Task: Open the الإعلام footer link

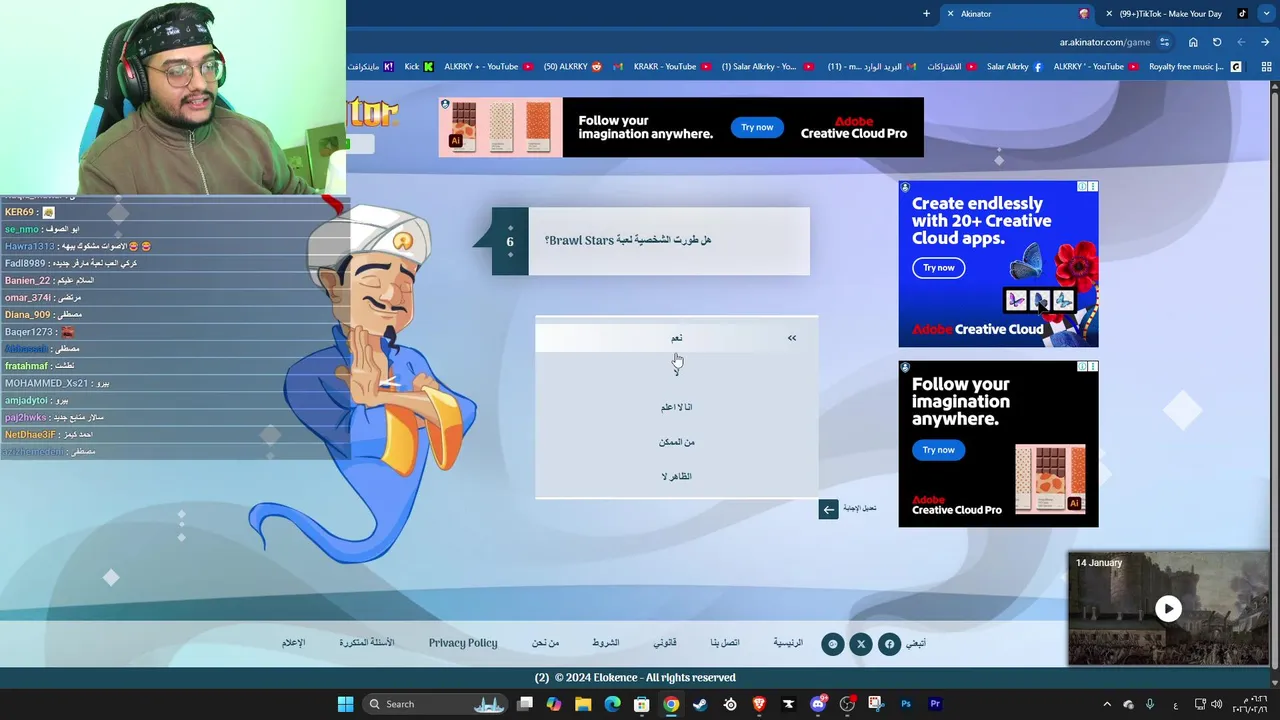Action: [293, 643]
